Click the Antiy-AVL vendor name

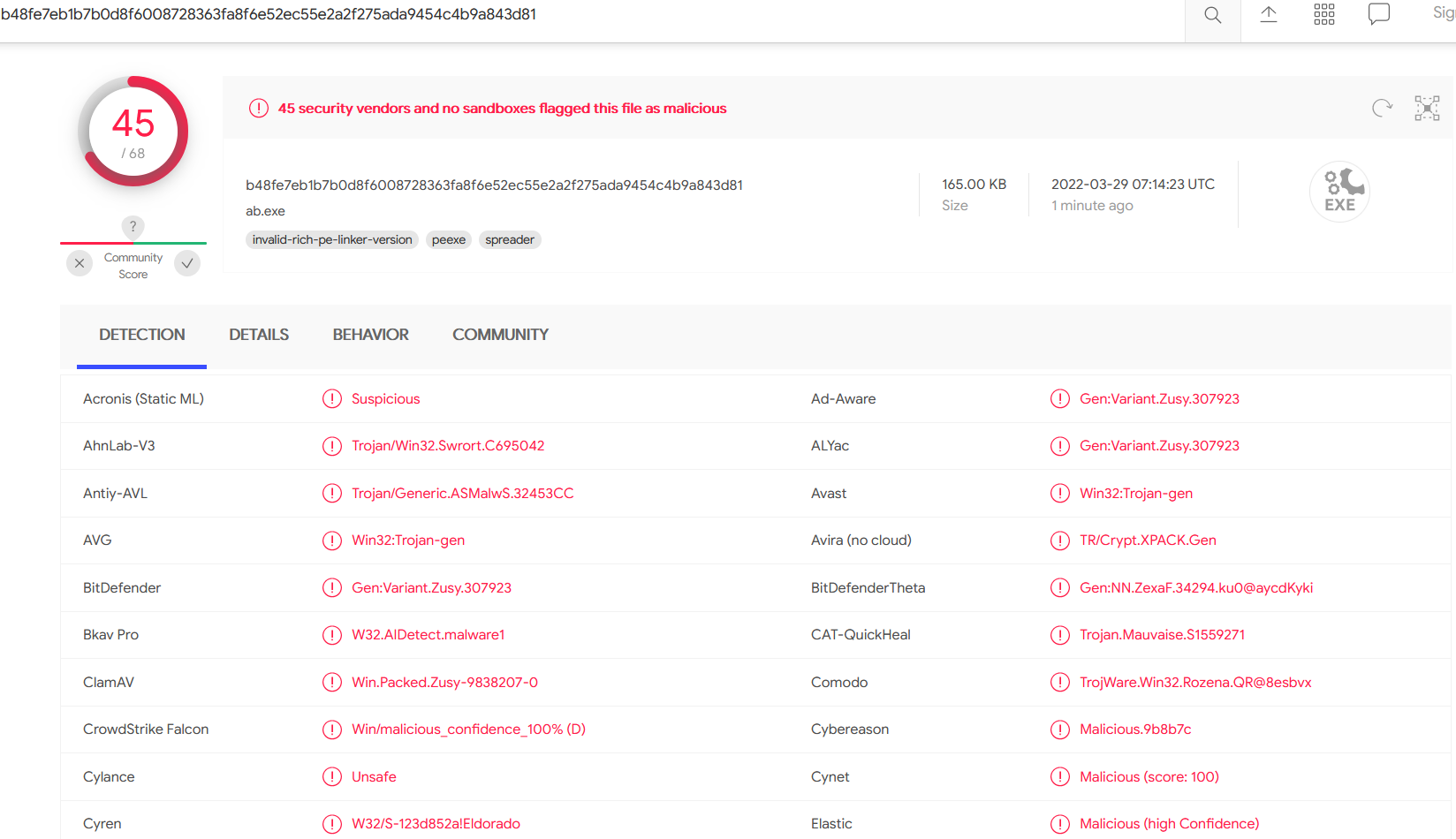115,494
